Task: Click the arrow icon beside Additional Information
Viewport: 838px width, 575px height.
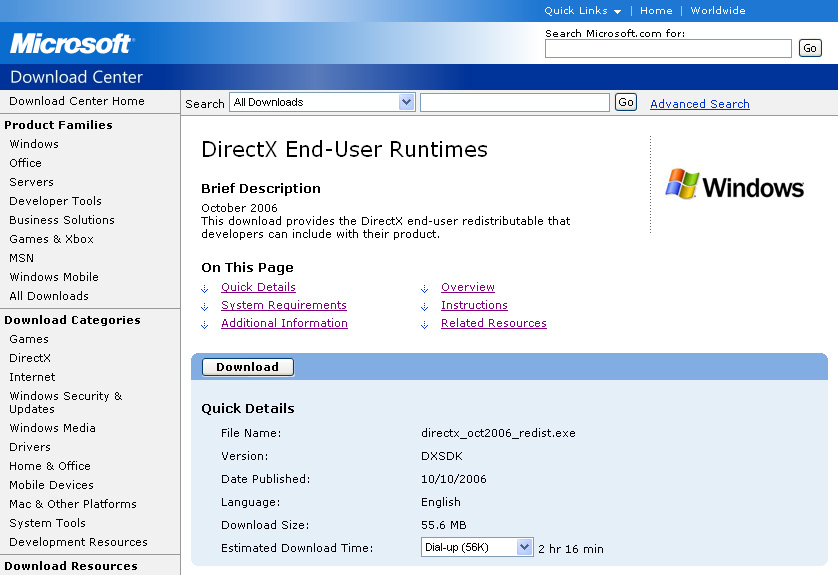Action: [x=205, y=324]
